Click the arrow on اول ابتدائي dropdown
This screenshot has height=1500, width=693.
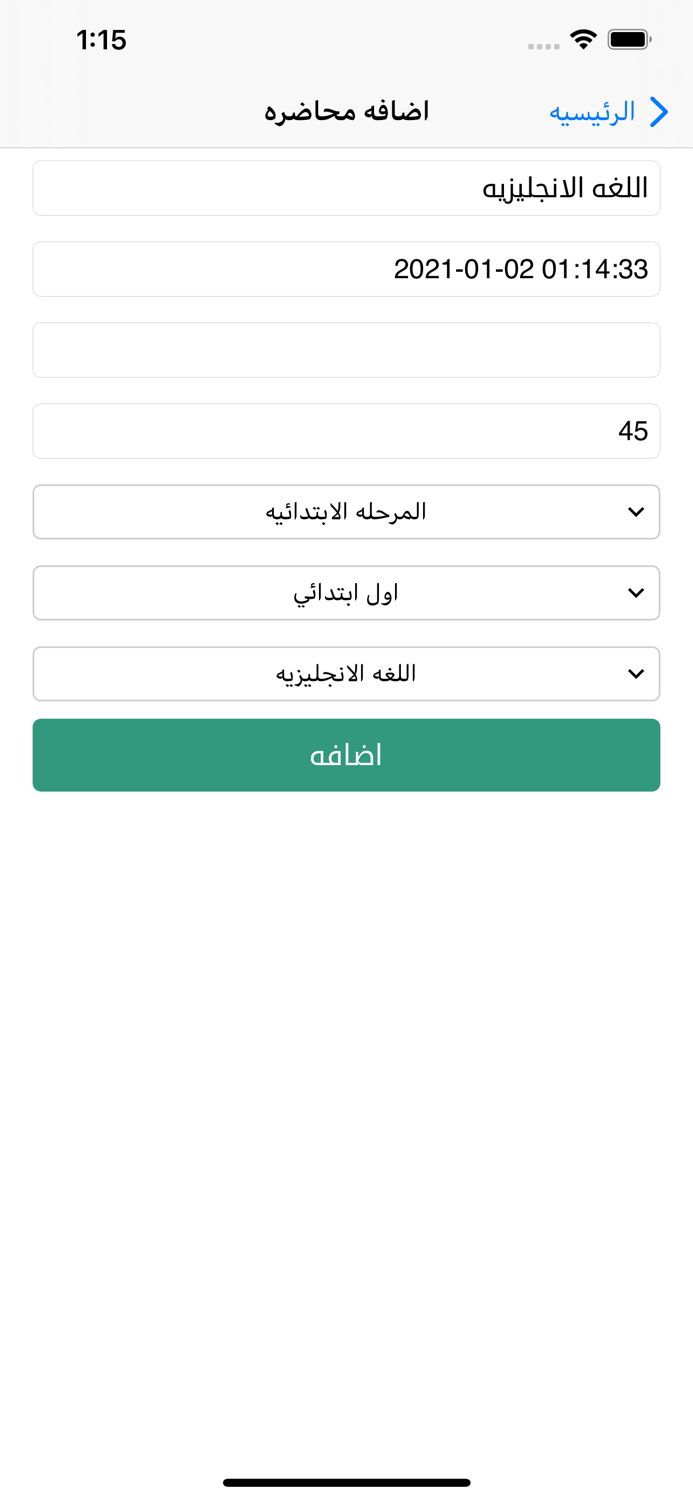tap(636, 593)
